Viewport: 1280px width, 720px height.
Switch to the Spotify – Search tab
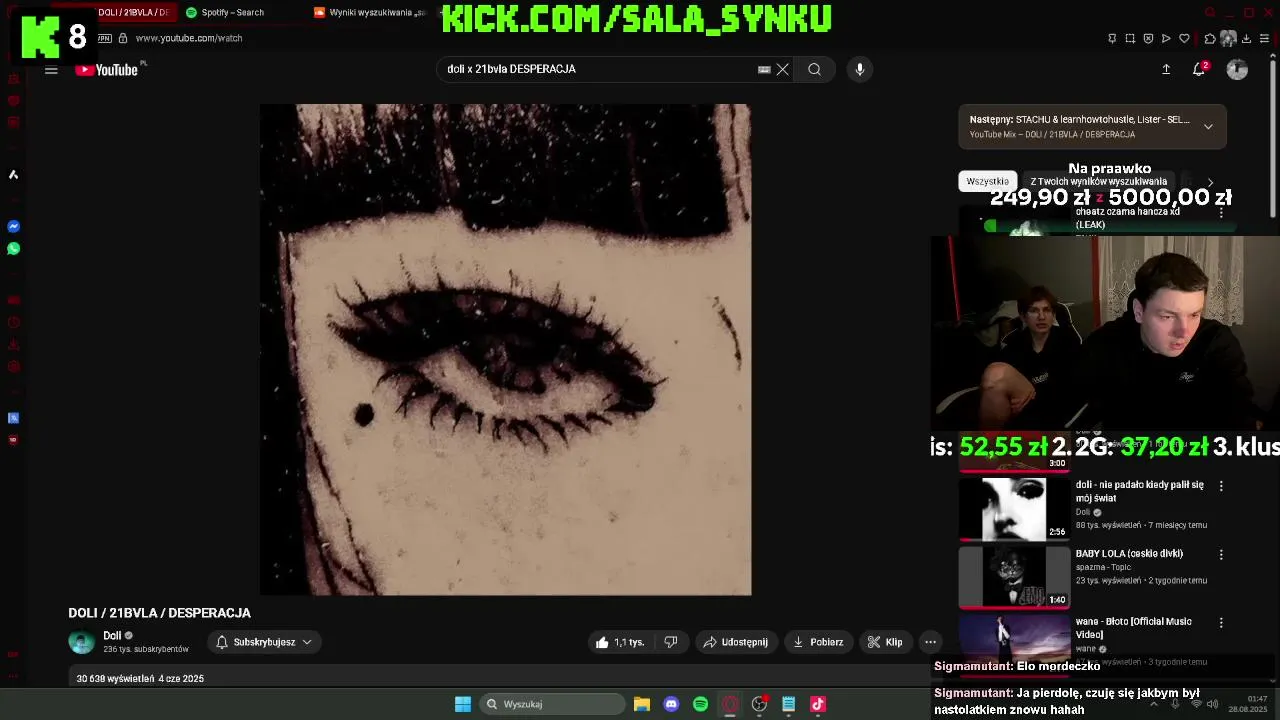pos(232,12)
